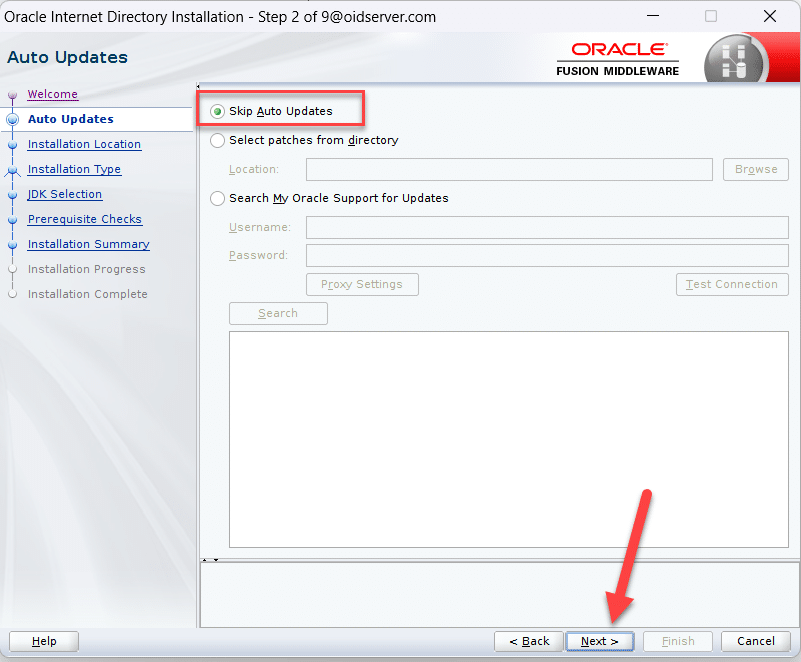Click the patch Location input field
The height and width of the screenshot is (662, 801).
[509, 169]
